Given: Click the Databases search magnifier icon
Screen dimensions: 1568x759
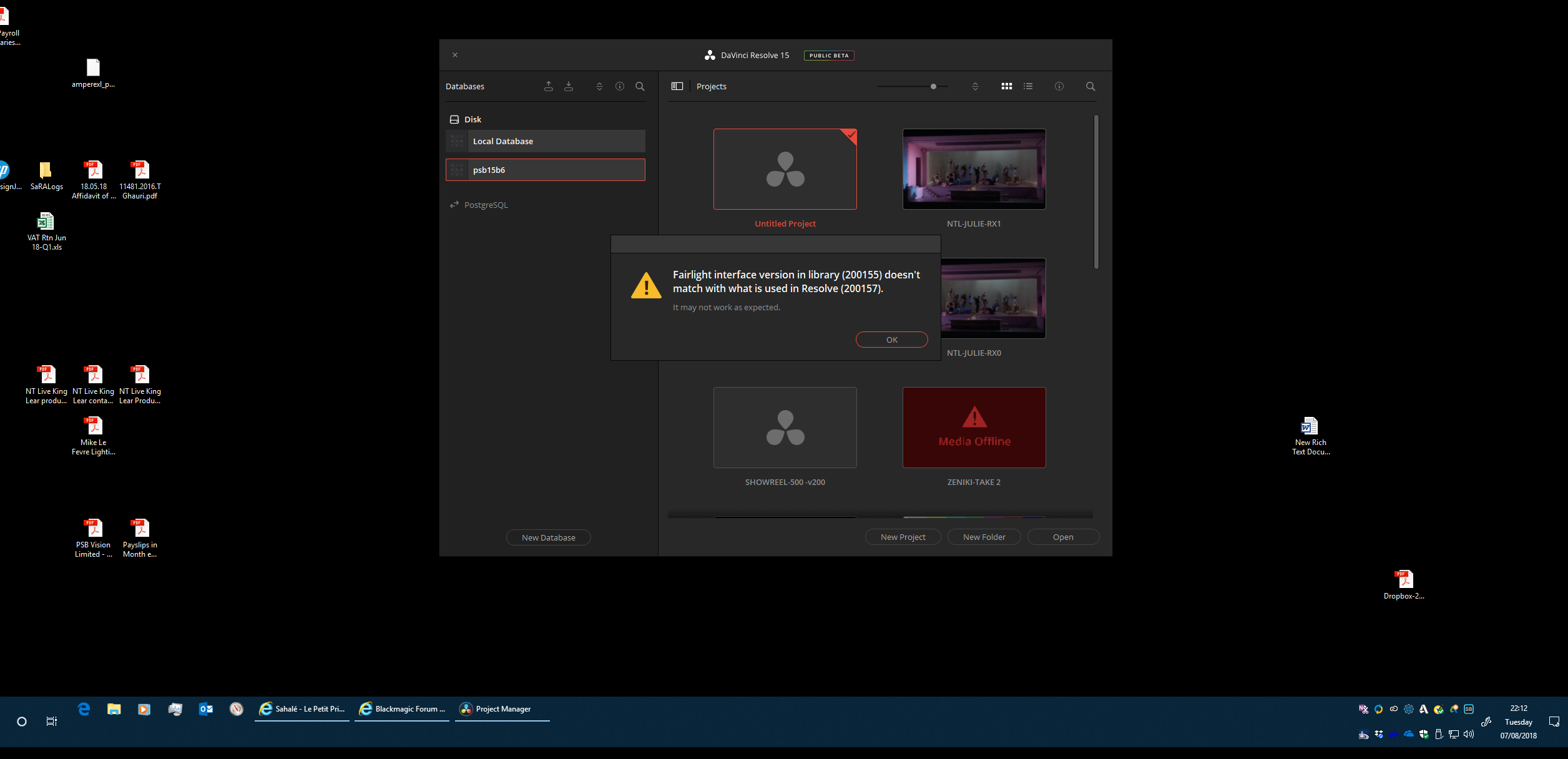Looking at the screenshot, I should 640,86.
